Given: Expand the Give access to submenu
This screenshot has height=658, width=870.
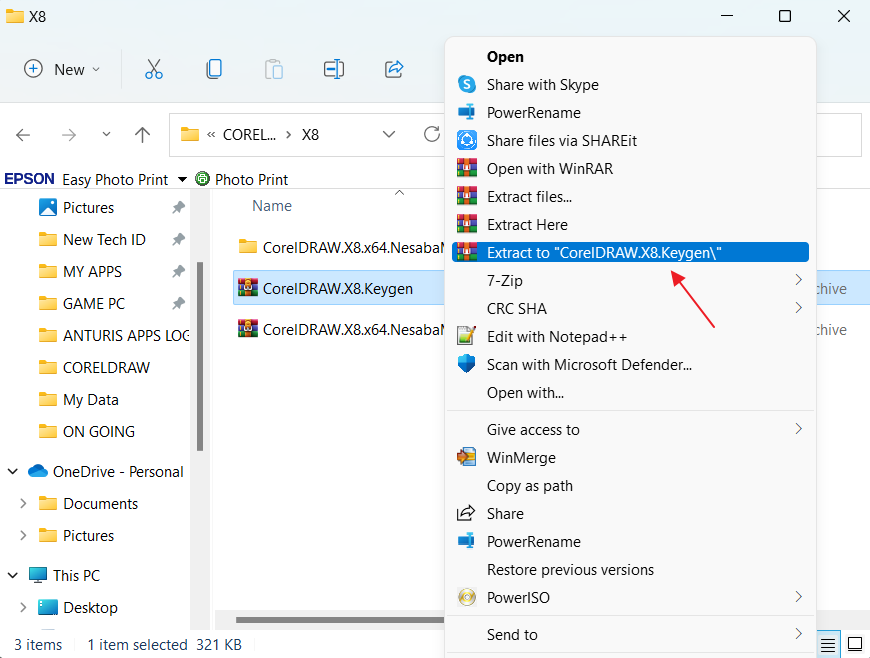Looking at the screenshot, I should [630, 429].
